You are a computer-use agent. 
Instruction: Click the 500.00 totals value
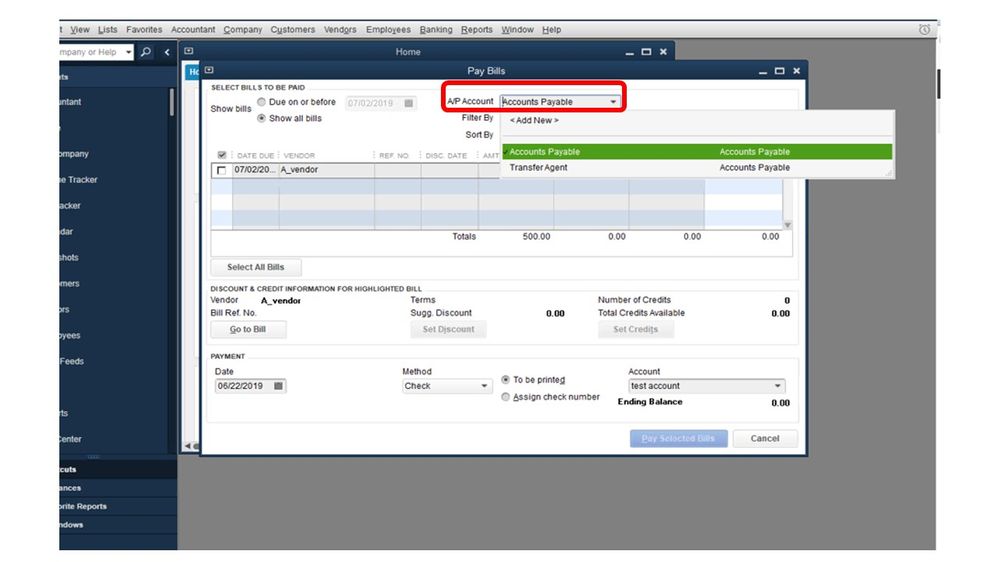click(x=536, y=236)
